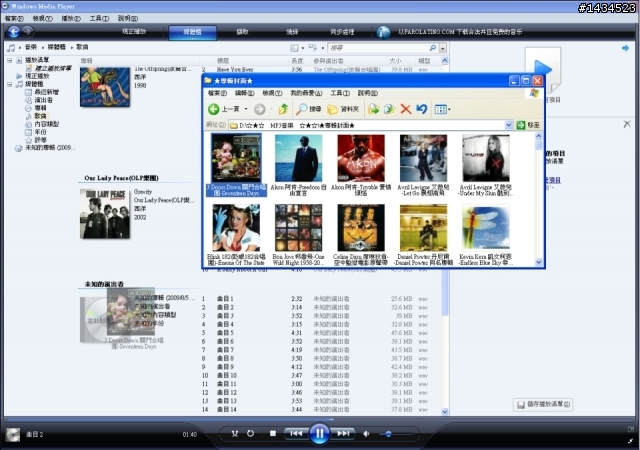The height and width of the screenshot is (450, 640).
Task: Open the 同步處理 (Sync) tab
Action: 342,32
